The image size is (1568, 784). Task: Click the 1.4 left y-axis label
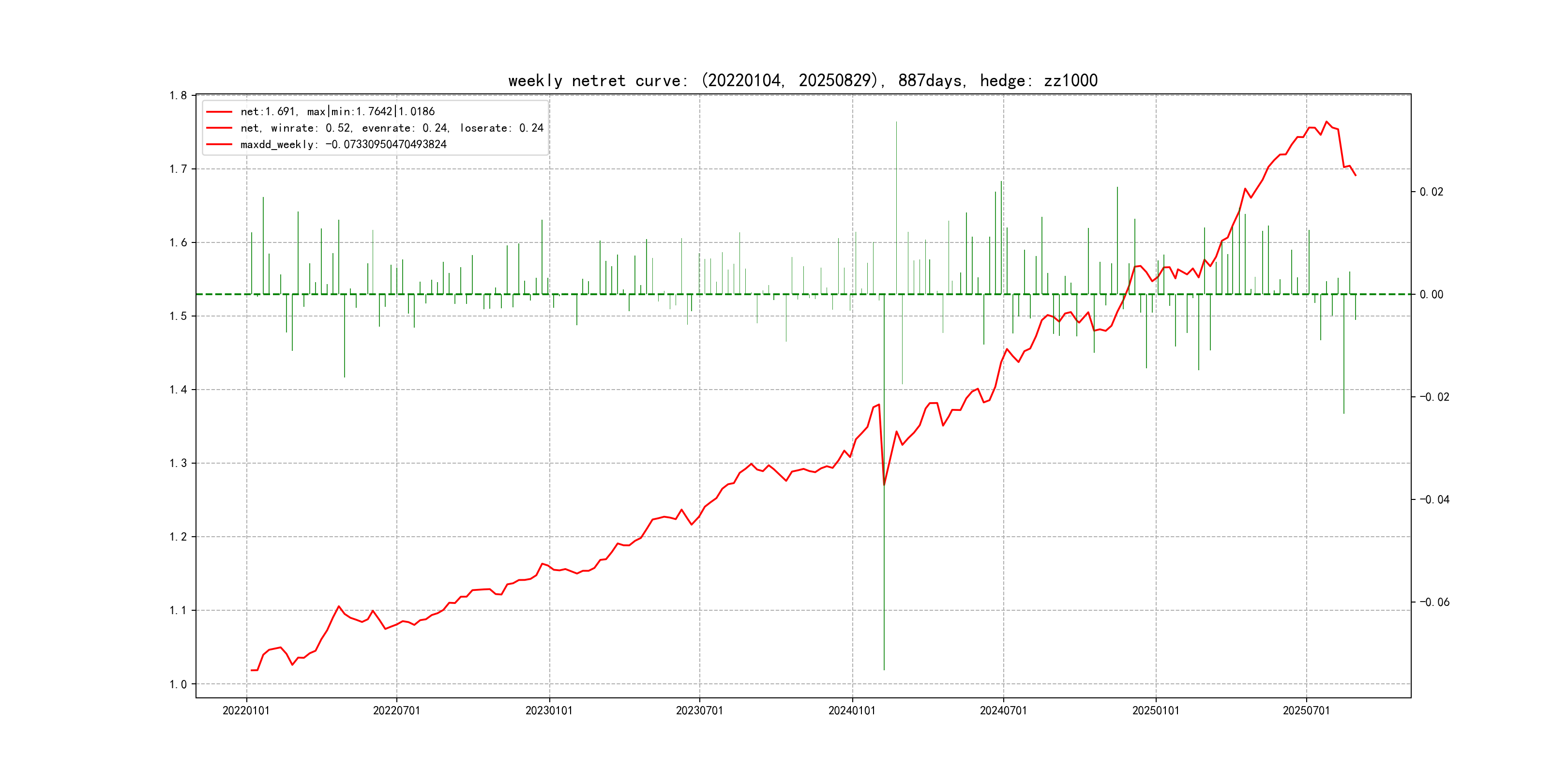tap(178, 390)
